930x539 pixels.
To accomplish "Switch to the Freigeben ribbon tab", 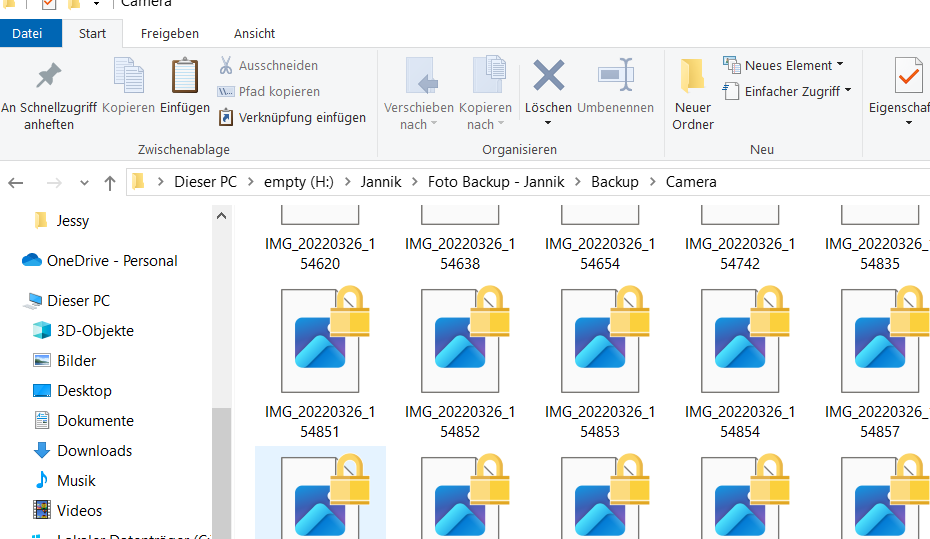I will pyautogui.click(x=170, y=33).
